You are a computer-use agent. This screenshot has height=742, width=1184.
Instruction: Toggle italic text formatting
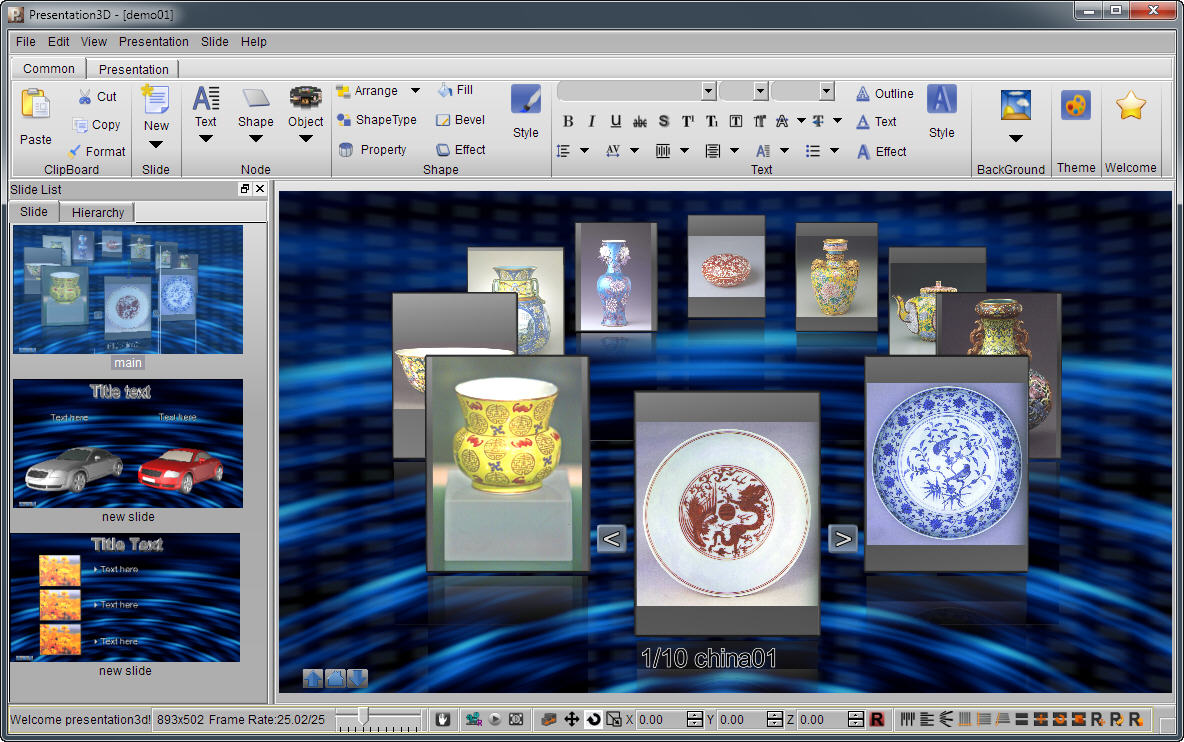coord(592,121)
